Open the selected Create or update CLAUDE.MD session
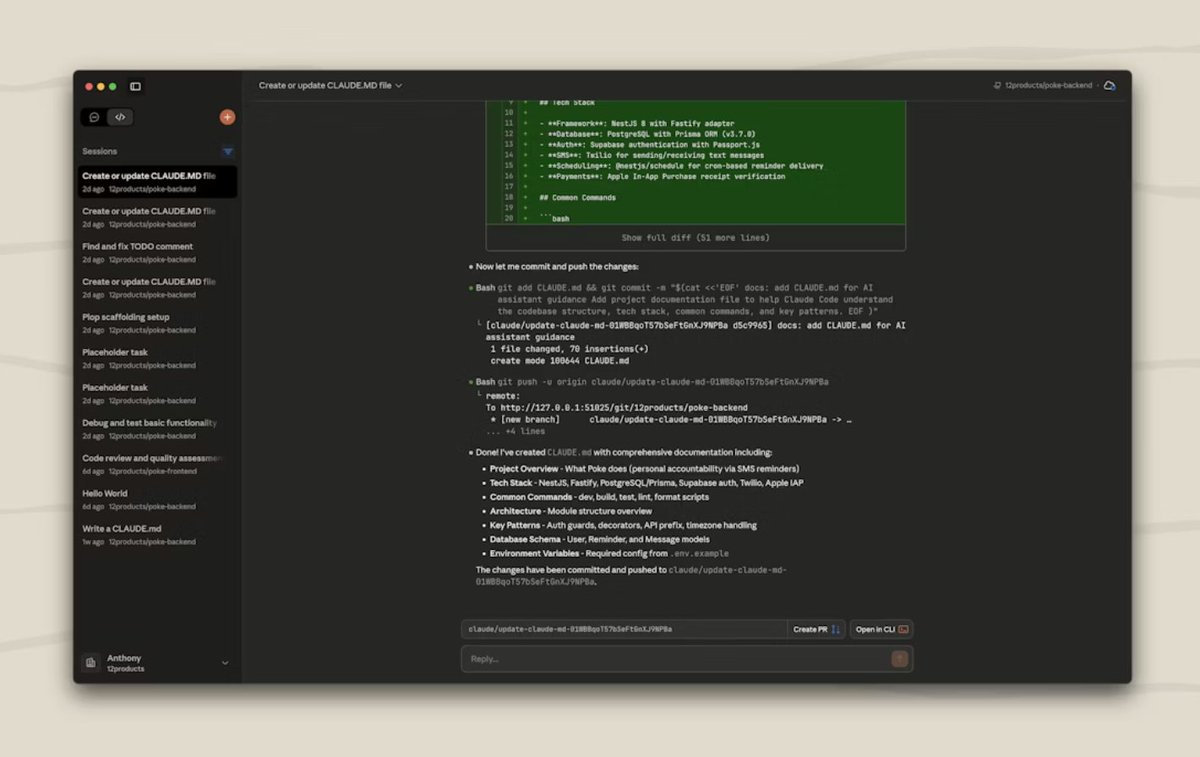1200x757 pixels. [x=157, y=182]
